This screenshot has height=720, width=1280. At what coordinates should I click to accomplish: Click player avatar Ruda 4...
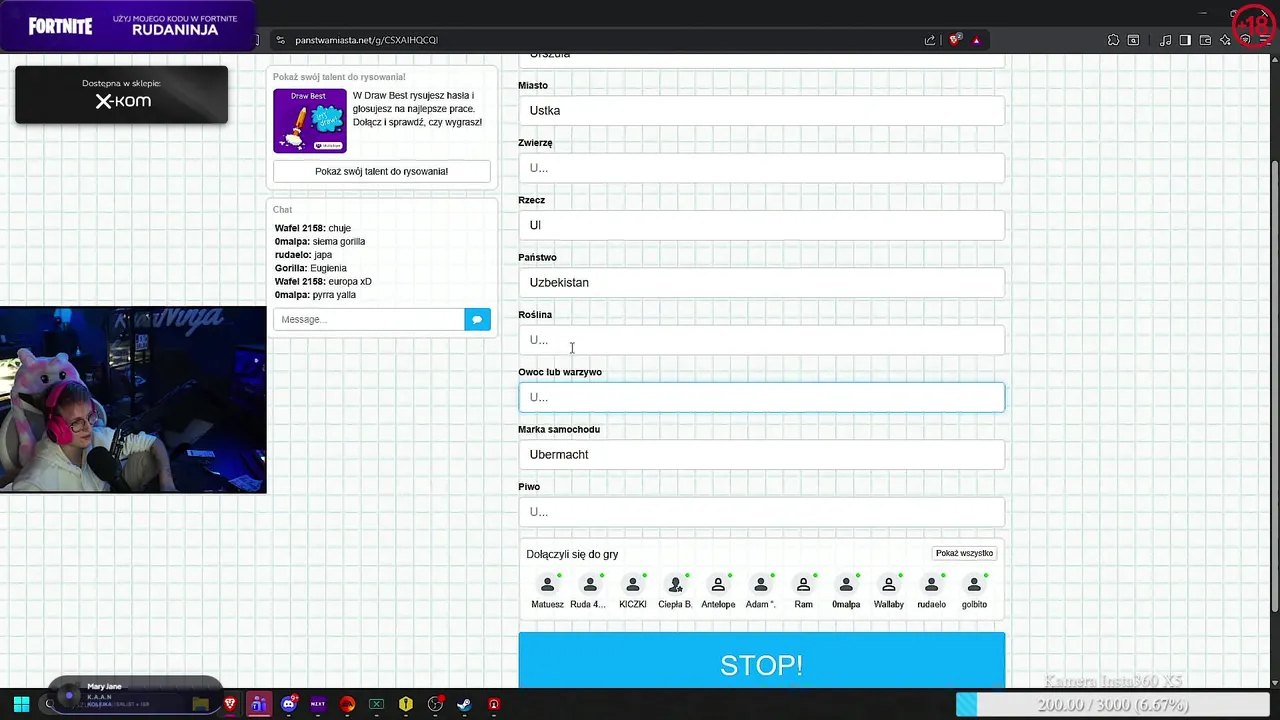pos(590,585)
